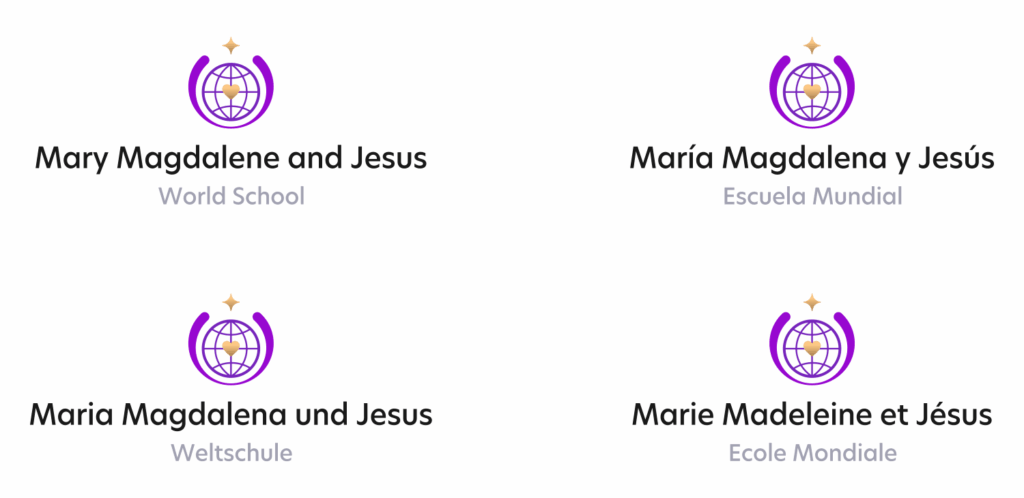The height and width of the screenshot is (498, 1024).
Task: Select 'María Magdalena y Jesús' title
Action: 812,159
